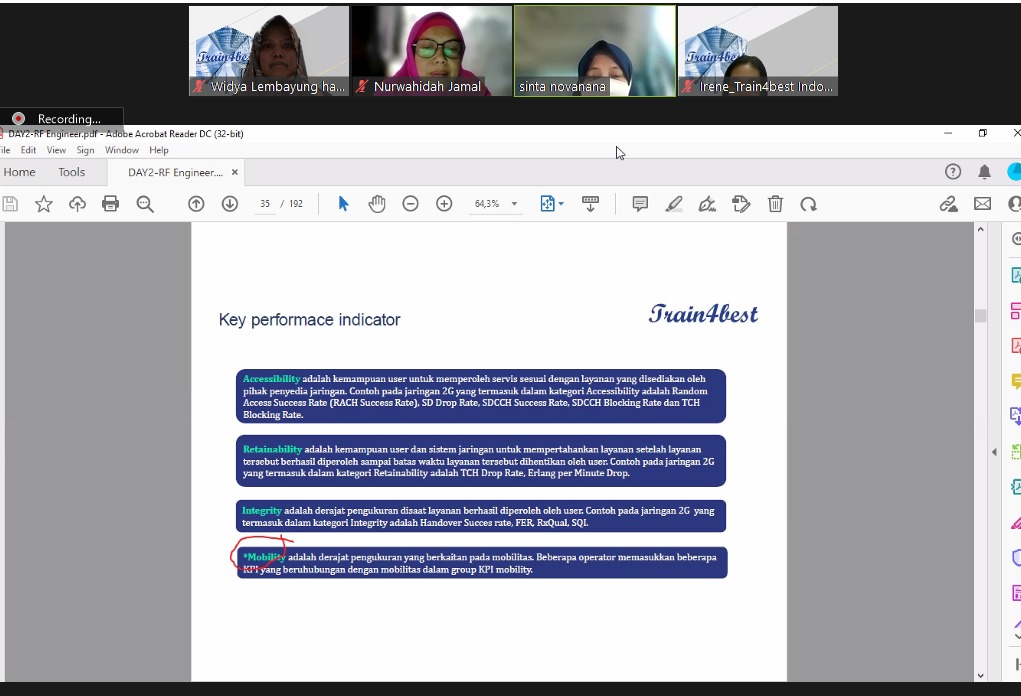Click the vertical scrollbar thumb
This screenshot has width=1021, height=696.
click(981, 316)
